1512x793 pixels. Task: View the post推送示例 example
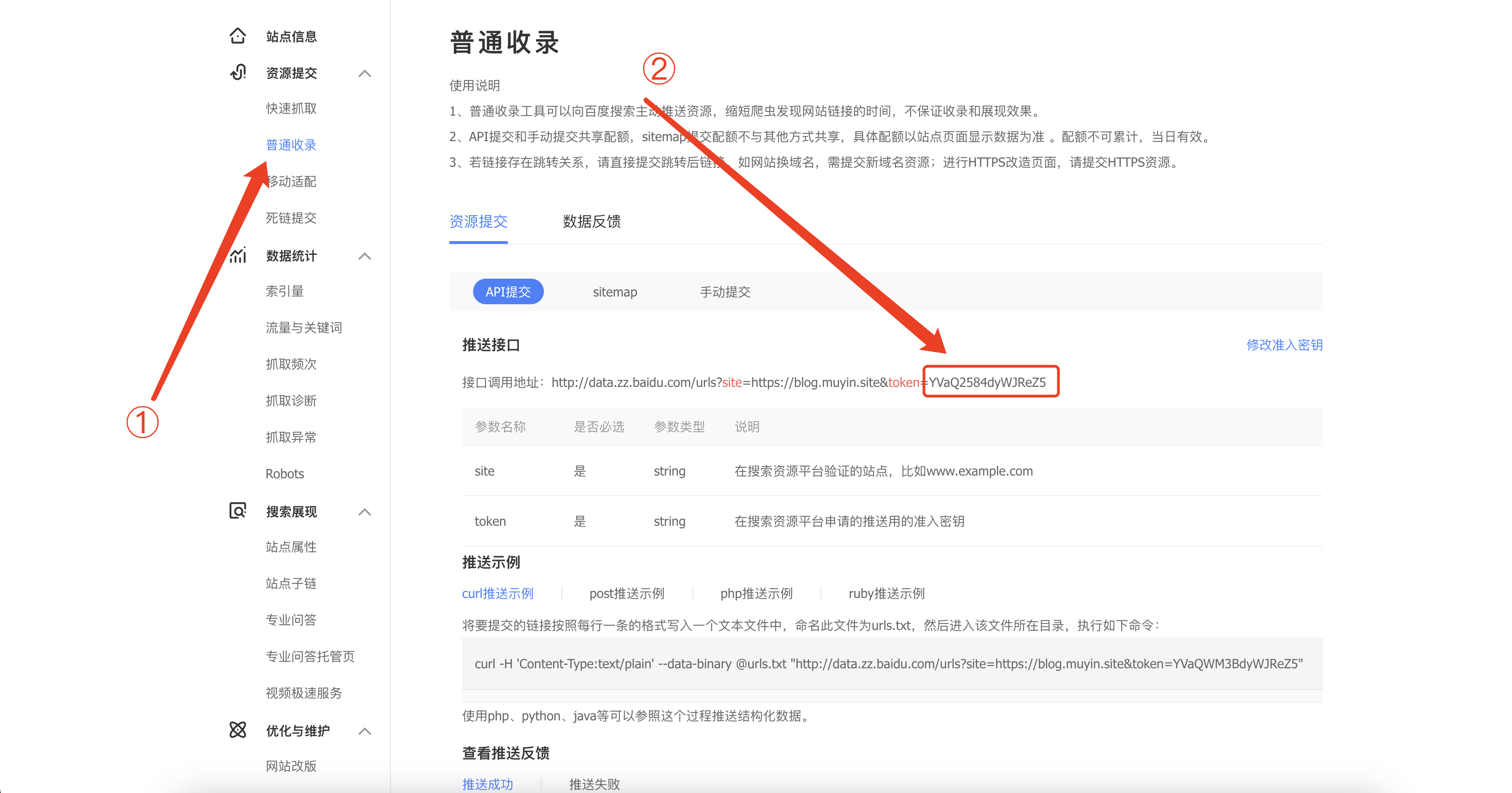coord(626,593)
